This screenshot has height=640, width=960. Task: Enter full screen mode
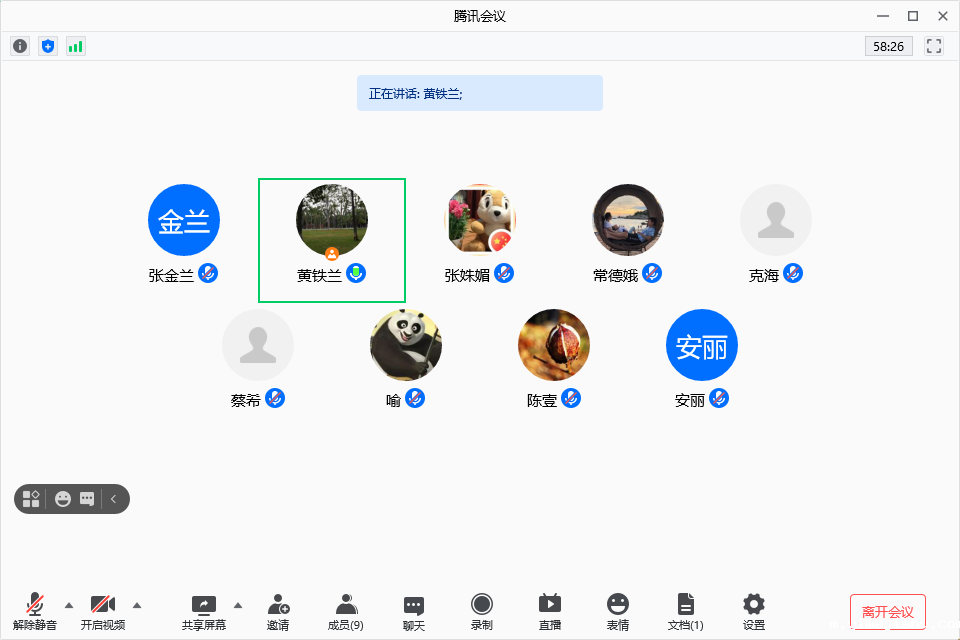coord(934,46)
